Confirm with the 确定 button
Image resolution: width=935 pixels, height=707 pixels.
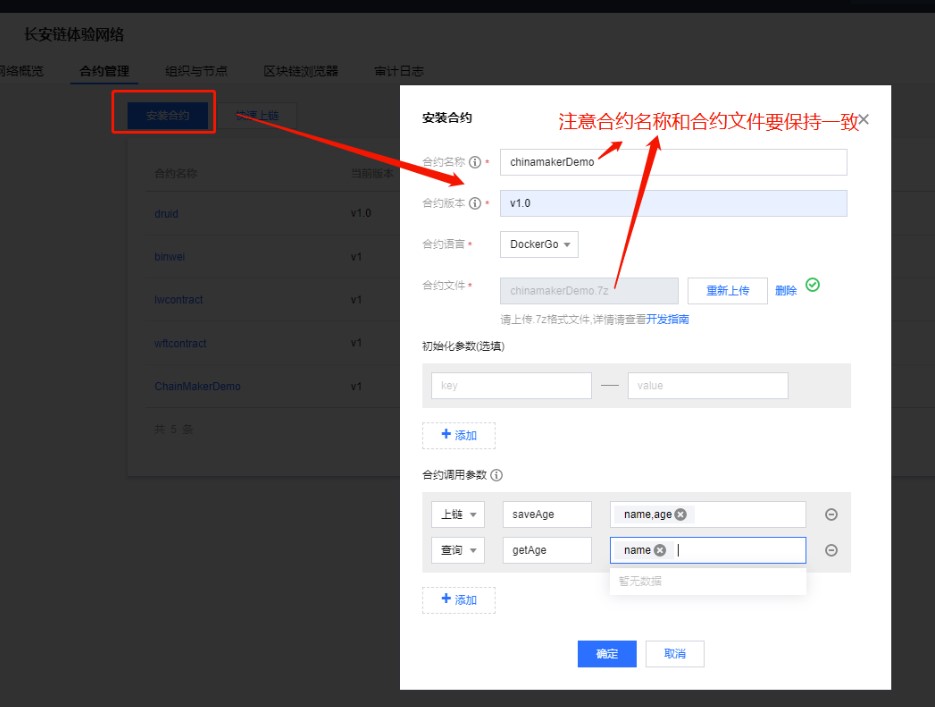click(607, 654)
